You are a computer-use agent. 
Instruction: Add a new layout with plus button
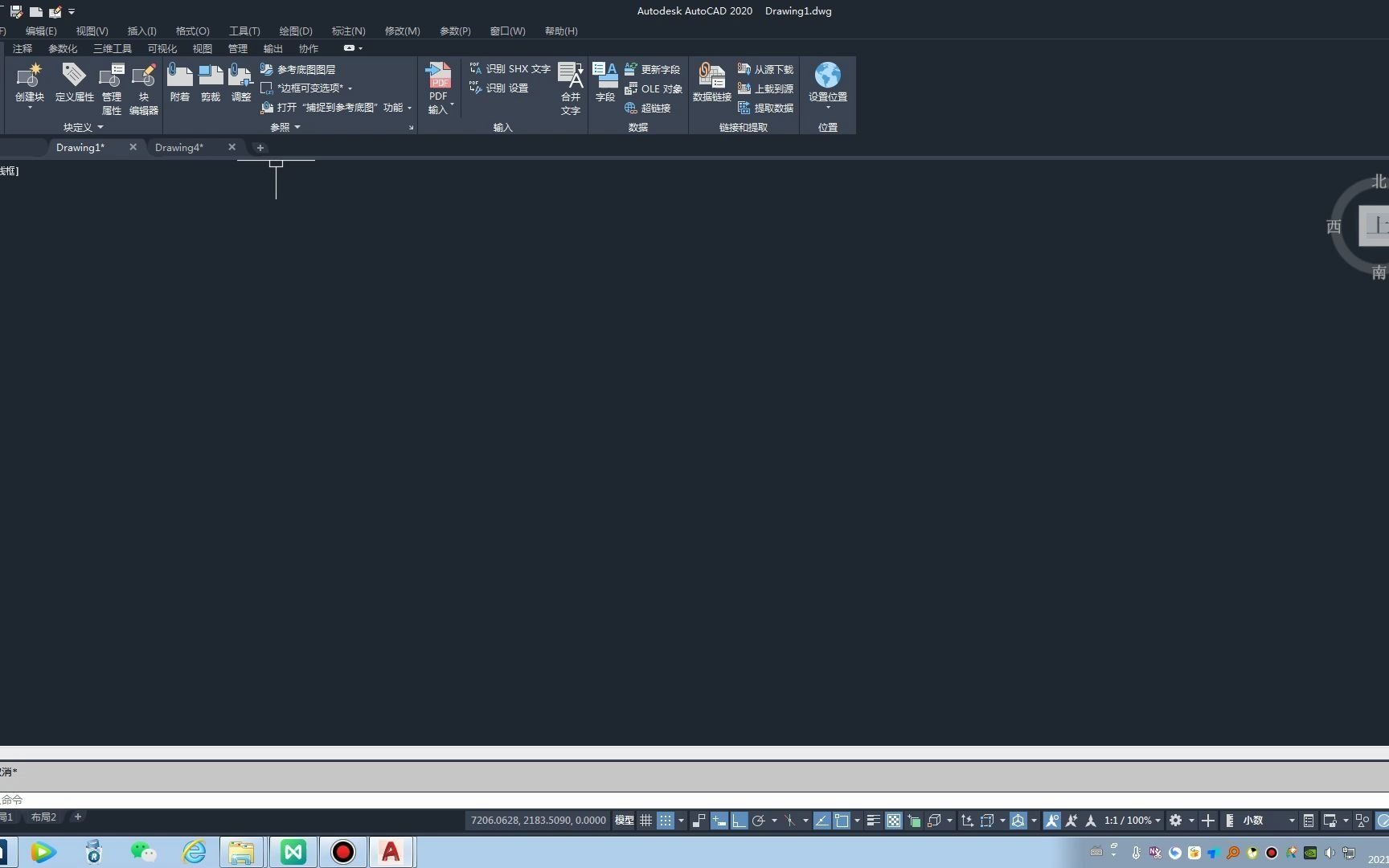(78, 817)
